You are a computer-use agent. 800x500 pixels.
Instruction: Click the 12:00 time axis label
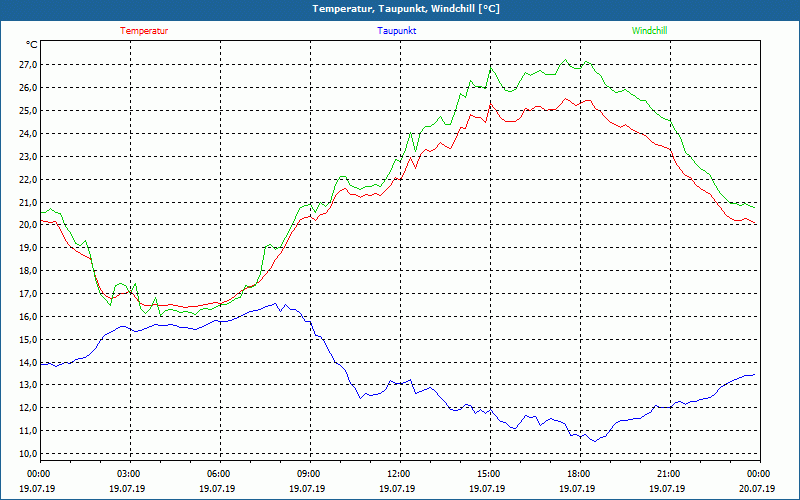click(x=397, y=473)
